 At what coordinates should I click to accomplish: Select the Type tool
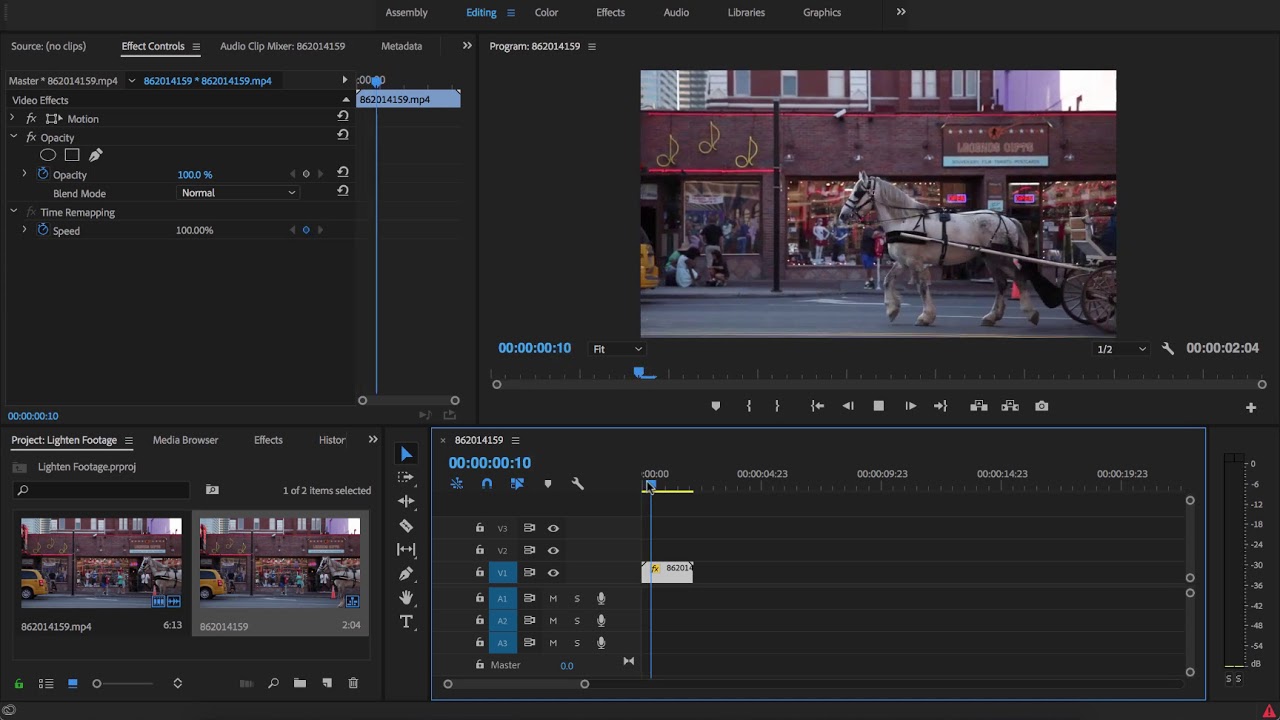pos(406,621)
